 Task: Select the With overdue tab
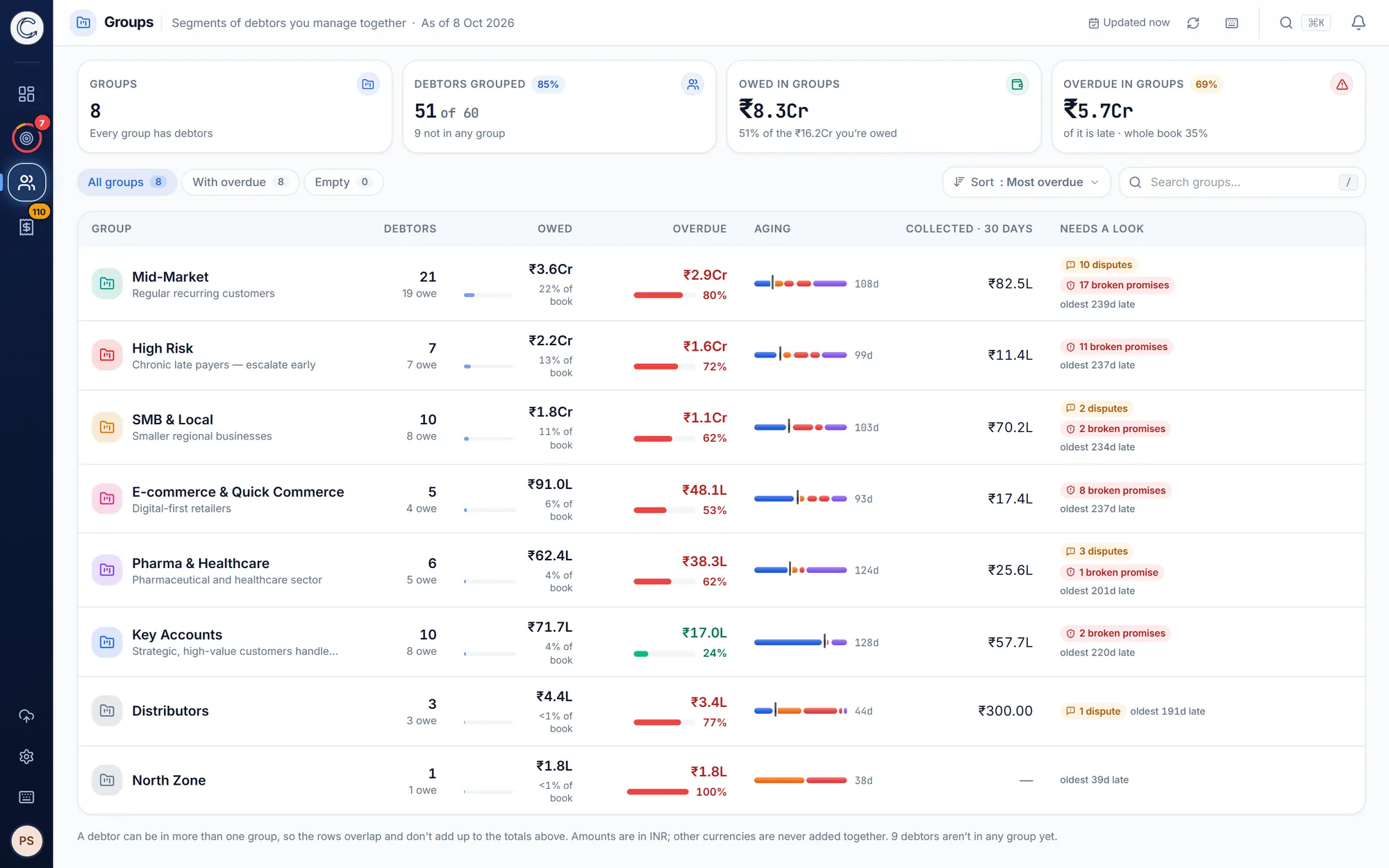point(240,182)
